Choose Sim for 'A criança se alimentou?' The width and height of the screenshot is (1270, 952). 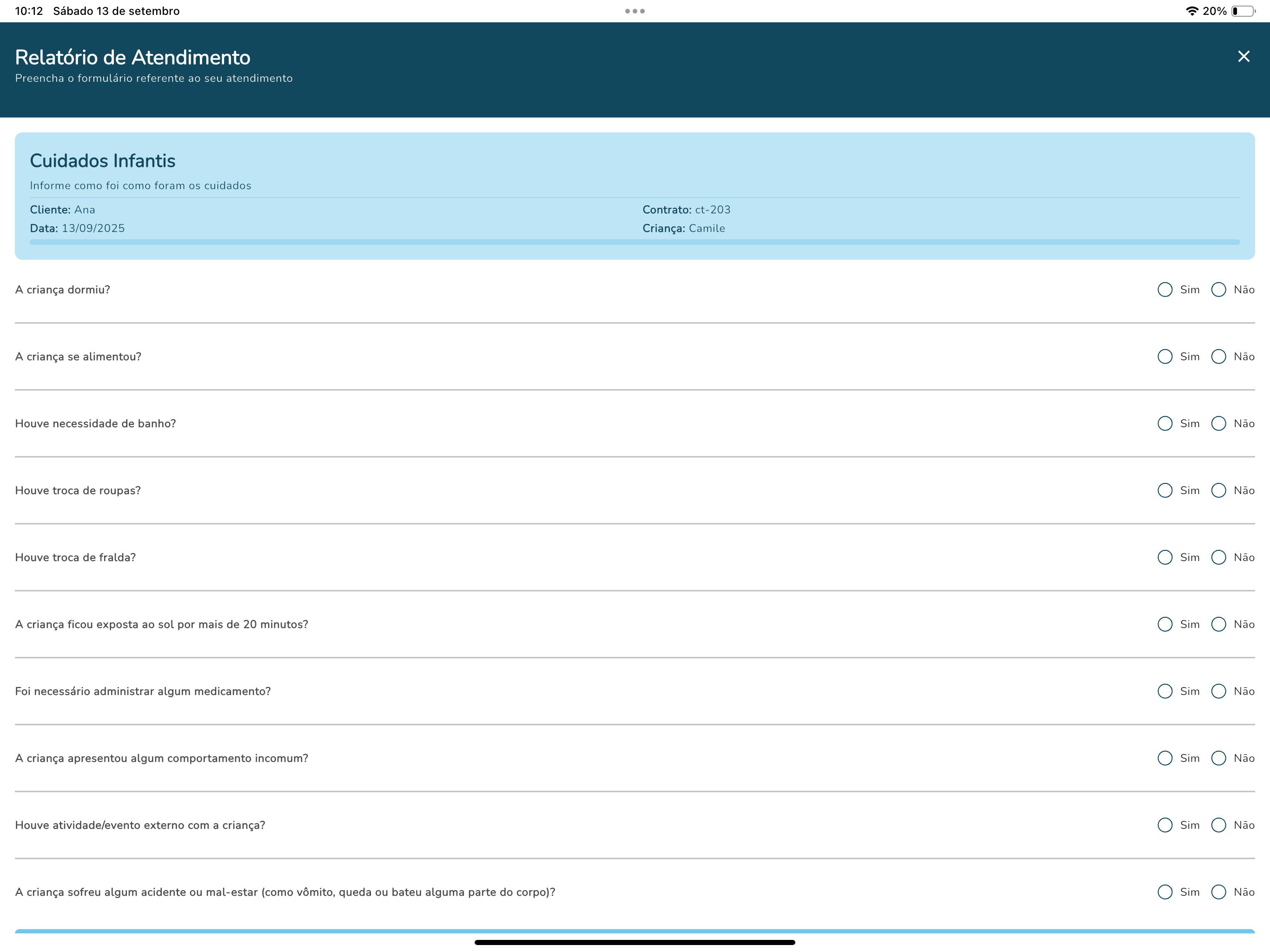(x=1164, y=357)
